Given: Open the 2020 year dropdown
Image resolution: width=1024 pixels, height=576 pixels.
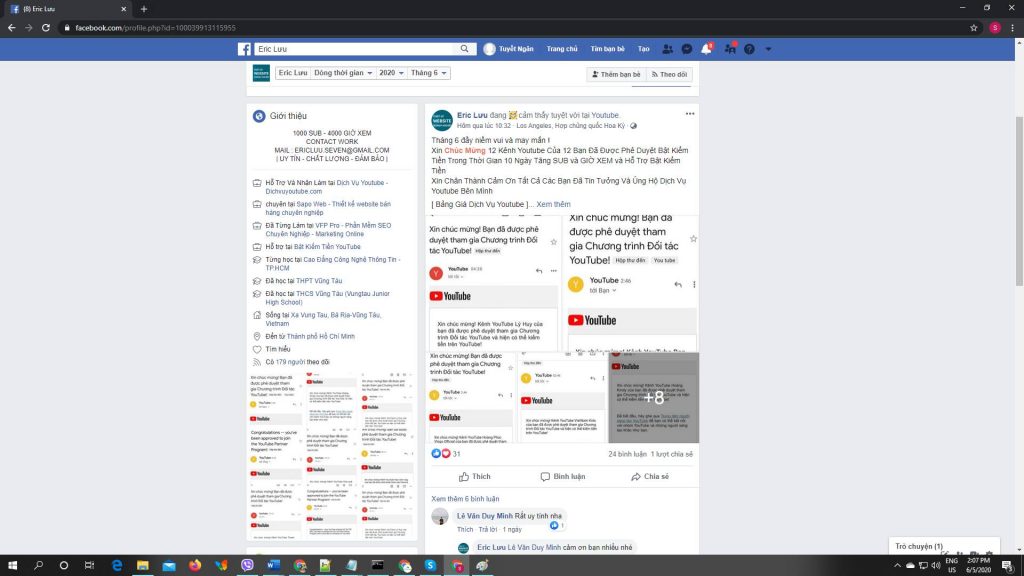Looking at the screenshot, I should (391, 72).
